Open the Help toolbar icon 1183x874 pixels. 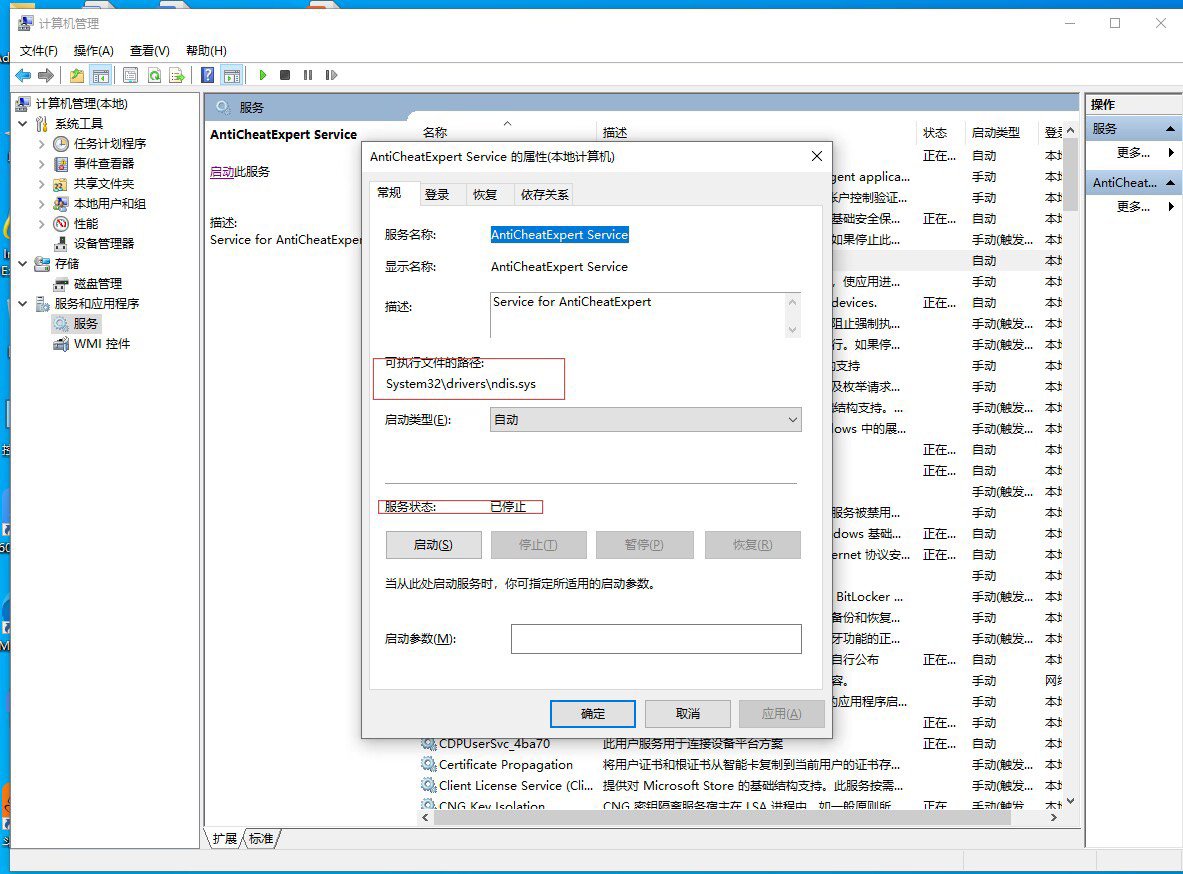(207, 75)
